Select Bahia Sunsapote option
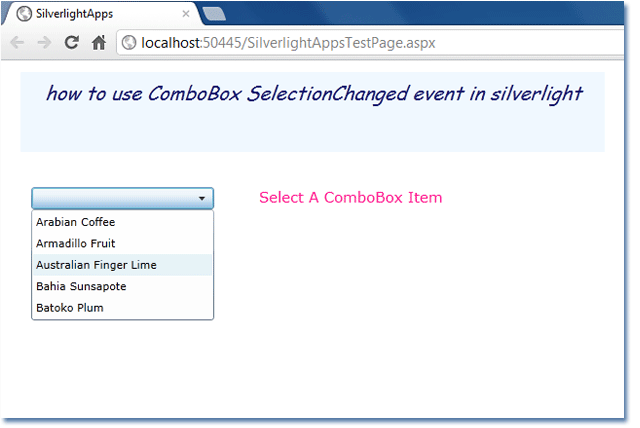This screenshot has width=640, height=428. click(x=122, y=286)
